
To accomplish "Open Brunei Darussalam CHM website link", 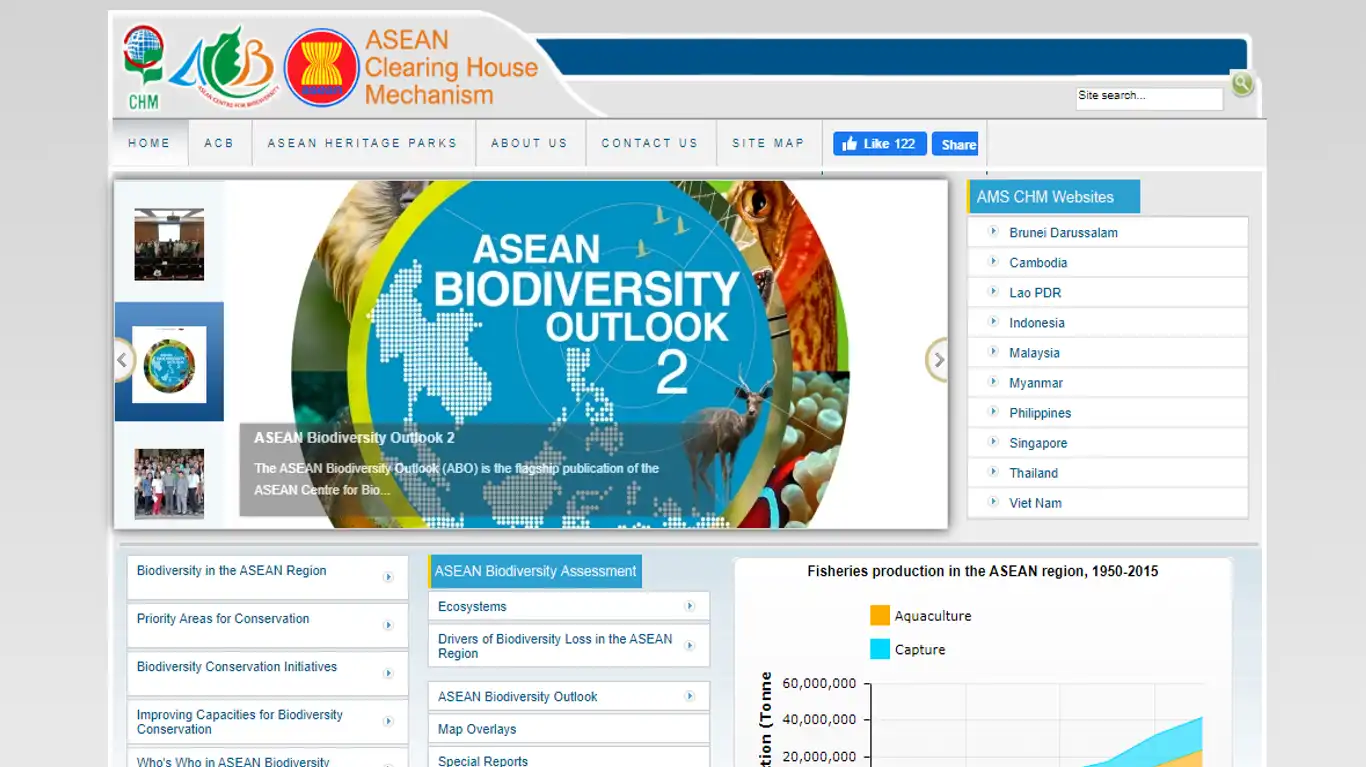I will pyautogui.click(x=1063, y=233).
